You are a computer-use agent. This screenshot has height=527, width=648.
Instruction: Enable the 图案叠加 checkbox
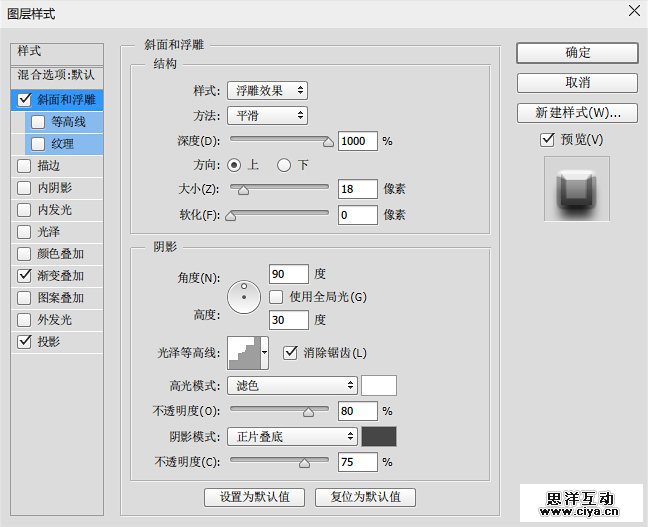(24, 298)
